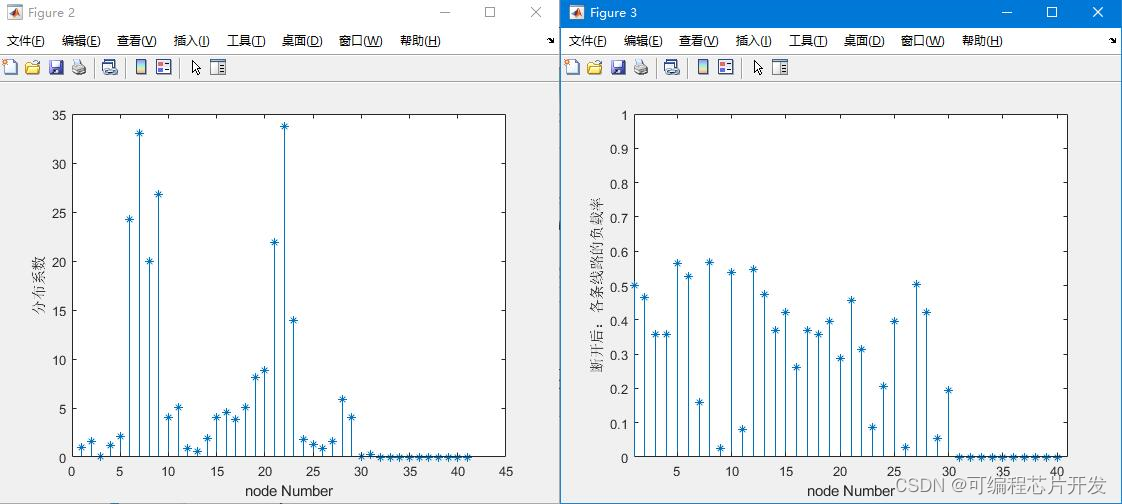The width and height of the screenshot is (1122, 504).
Task: Click 'node Number' x-axis label in Figure 2
Action: [x=289, y=491]
